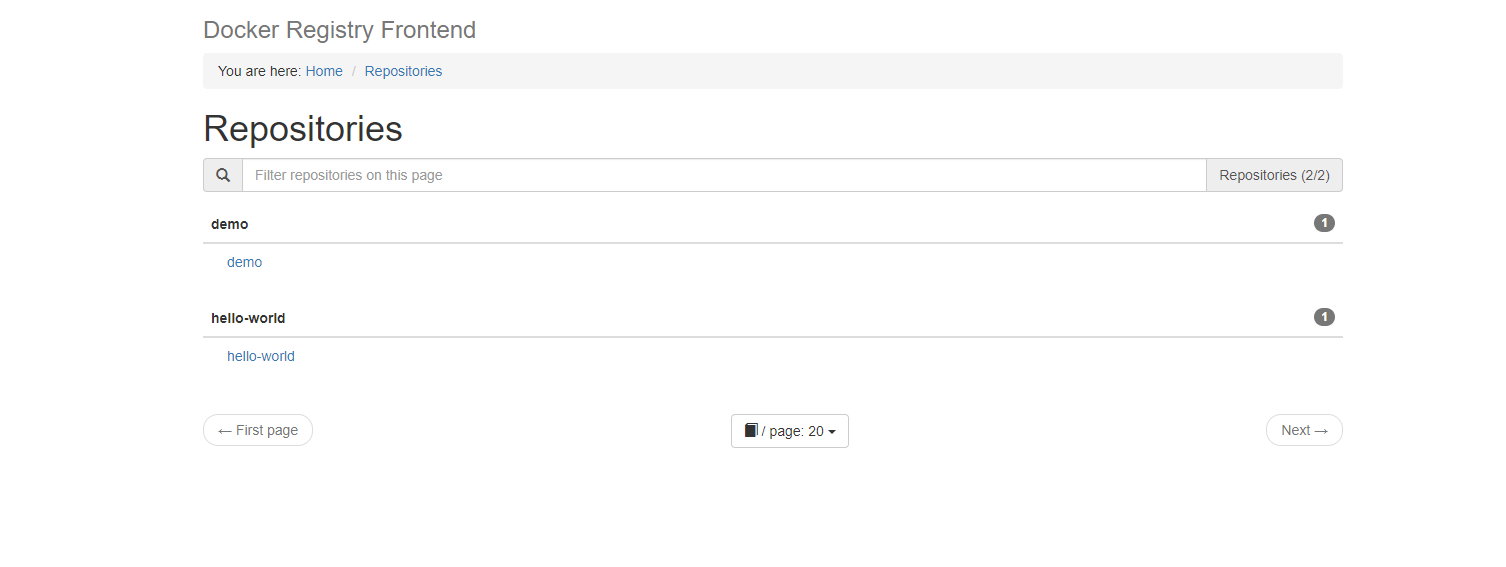Screen dimensions: 1506x567
Task: Click the count badge on demo row
Action: (1324, 223)
